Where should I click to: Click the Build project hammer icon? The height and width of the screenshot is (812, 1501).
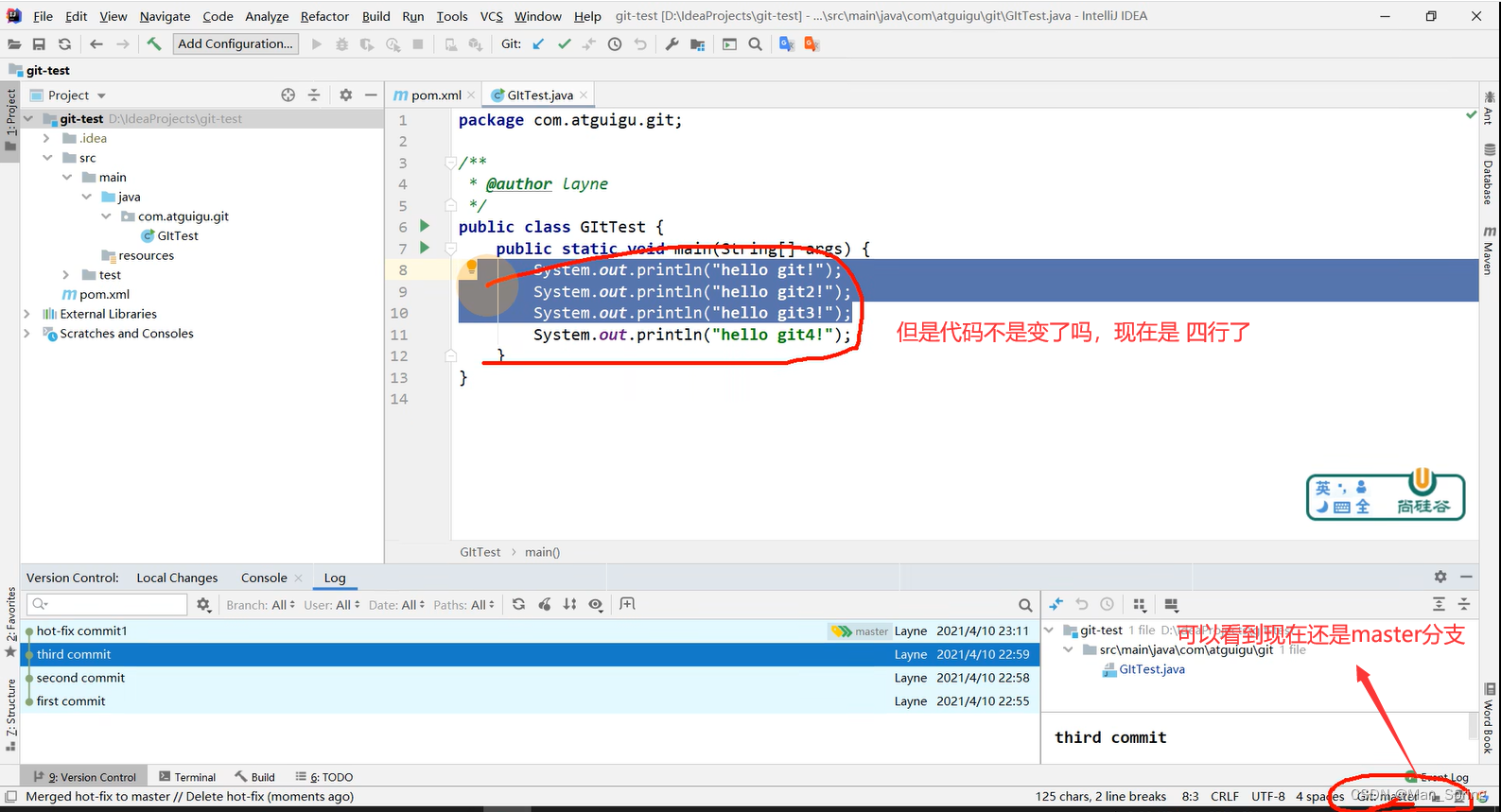tap(154, 43)
